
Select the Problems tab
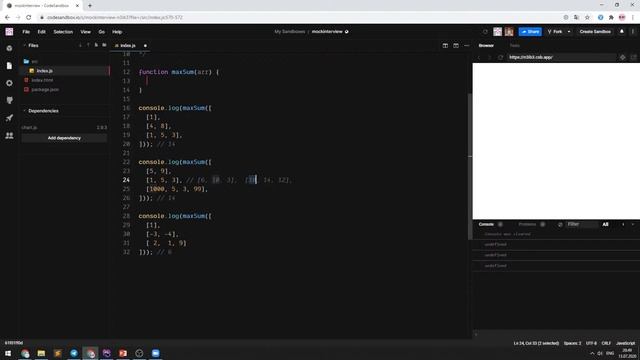[527, 224]
